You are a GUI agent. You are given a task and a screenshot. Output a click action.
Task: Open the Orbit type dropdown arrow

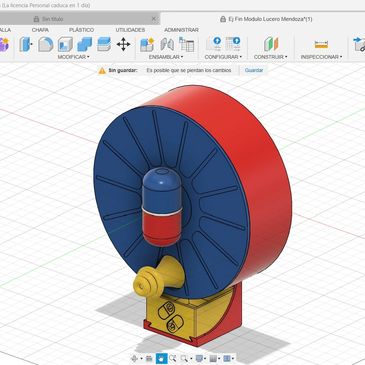[x=141, y=359]
